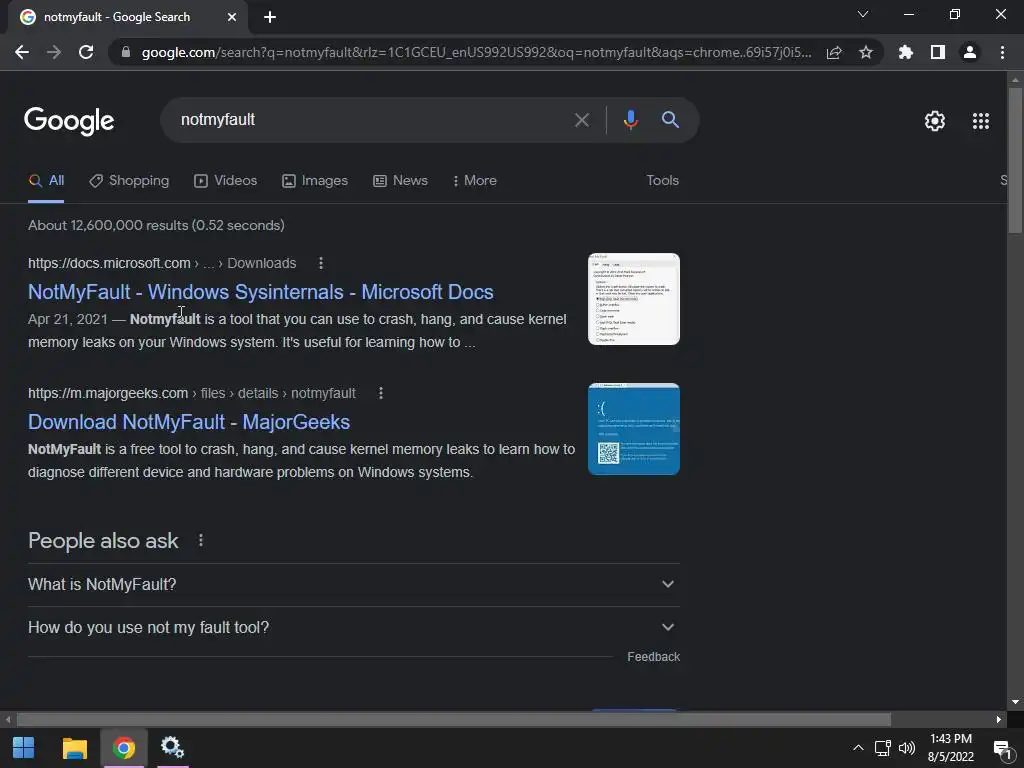The image size is (1024, 768).
Task: Click the scroll right arrow
Action: click(999, 720)
